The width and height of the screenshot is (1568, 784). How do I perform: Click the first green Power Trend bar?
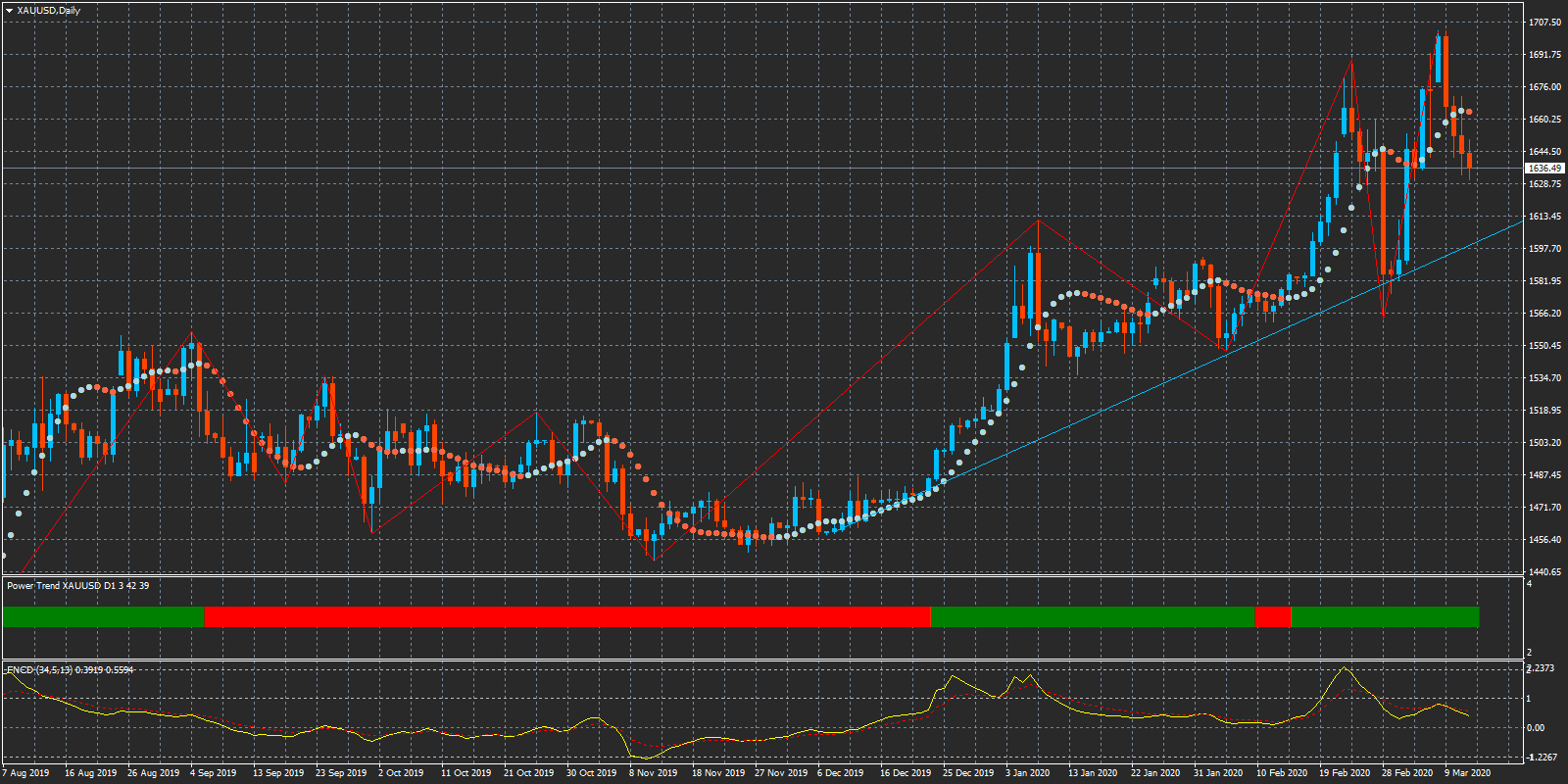pyautogui.click(x=103, y=616)
